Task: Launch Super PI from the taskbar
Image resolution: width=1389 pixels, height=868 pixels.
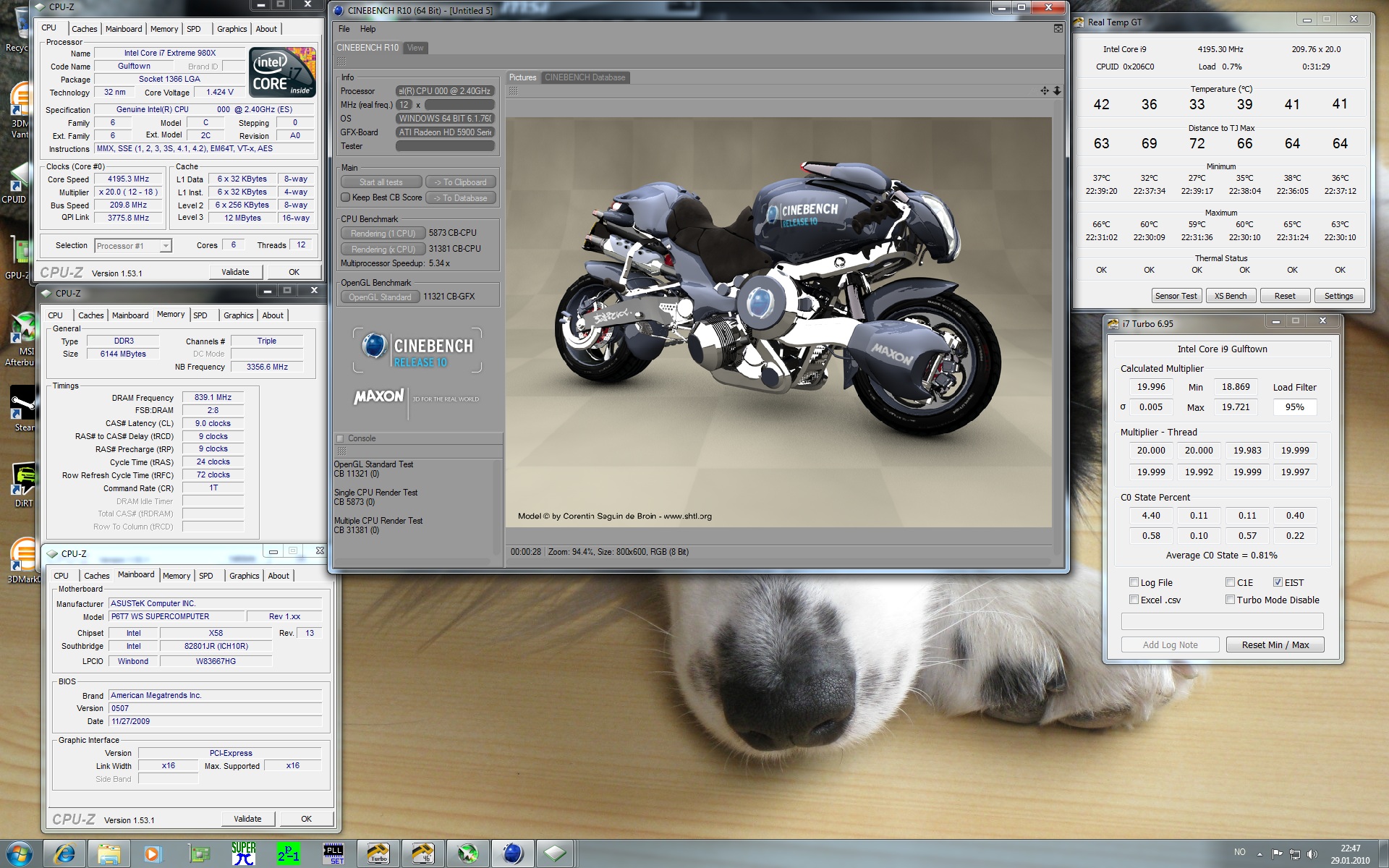Action: (244, 854)
